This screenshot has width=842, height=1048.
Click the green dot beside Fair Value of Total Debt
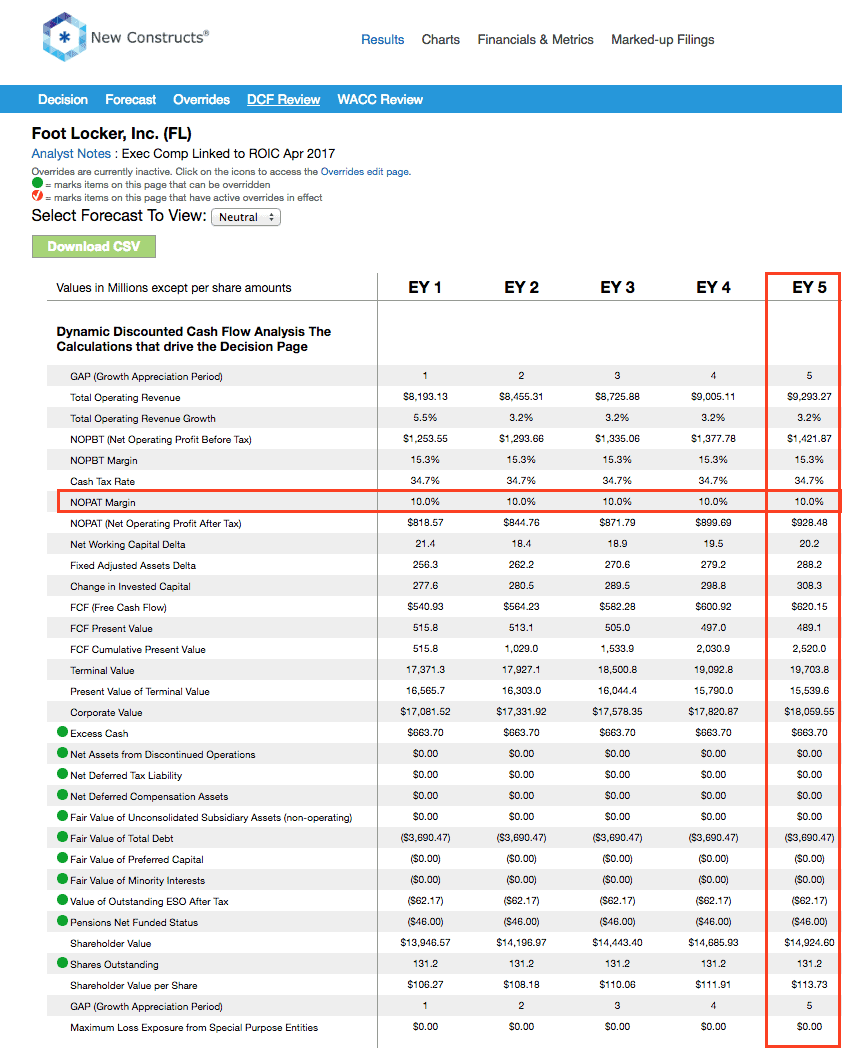[63, 838]
